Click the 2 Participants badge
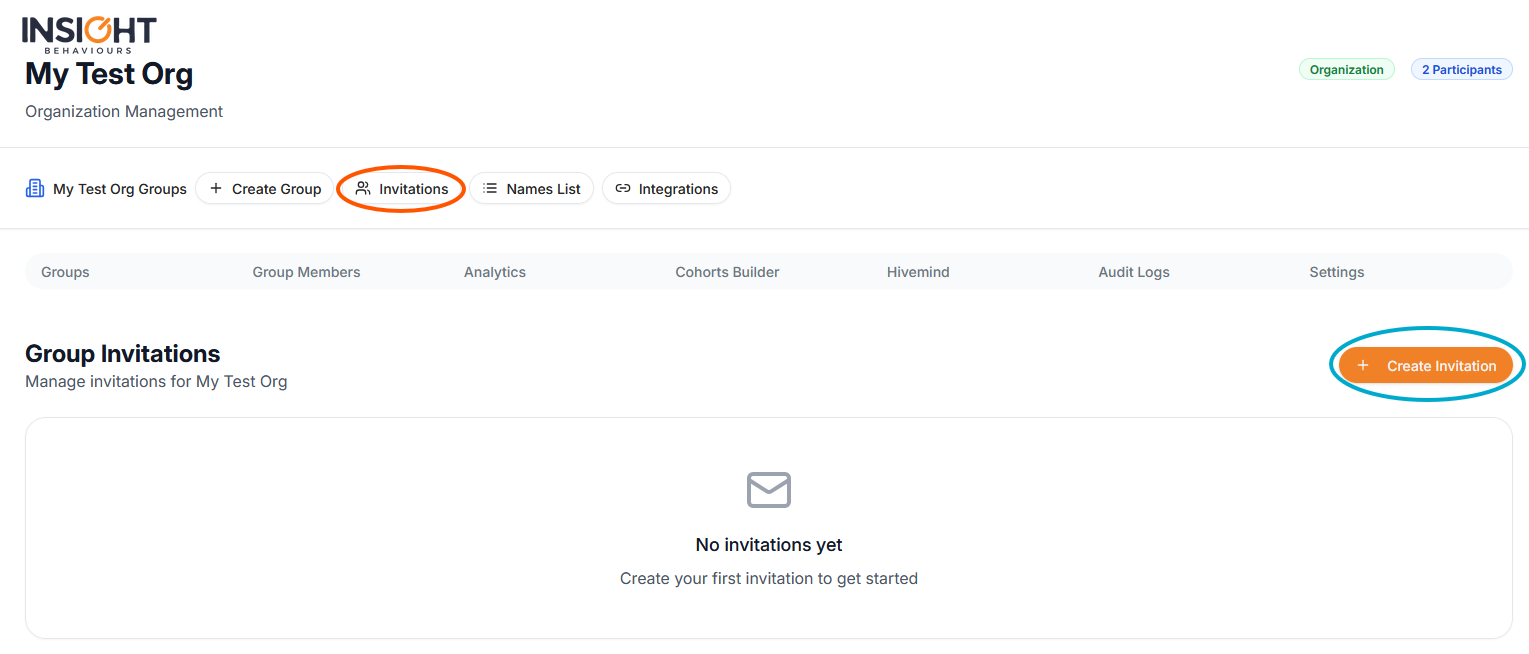Screen dimensions: 1529x654 [1461, 70]
